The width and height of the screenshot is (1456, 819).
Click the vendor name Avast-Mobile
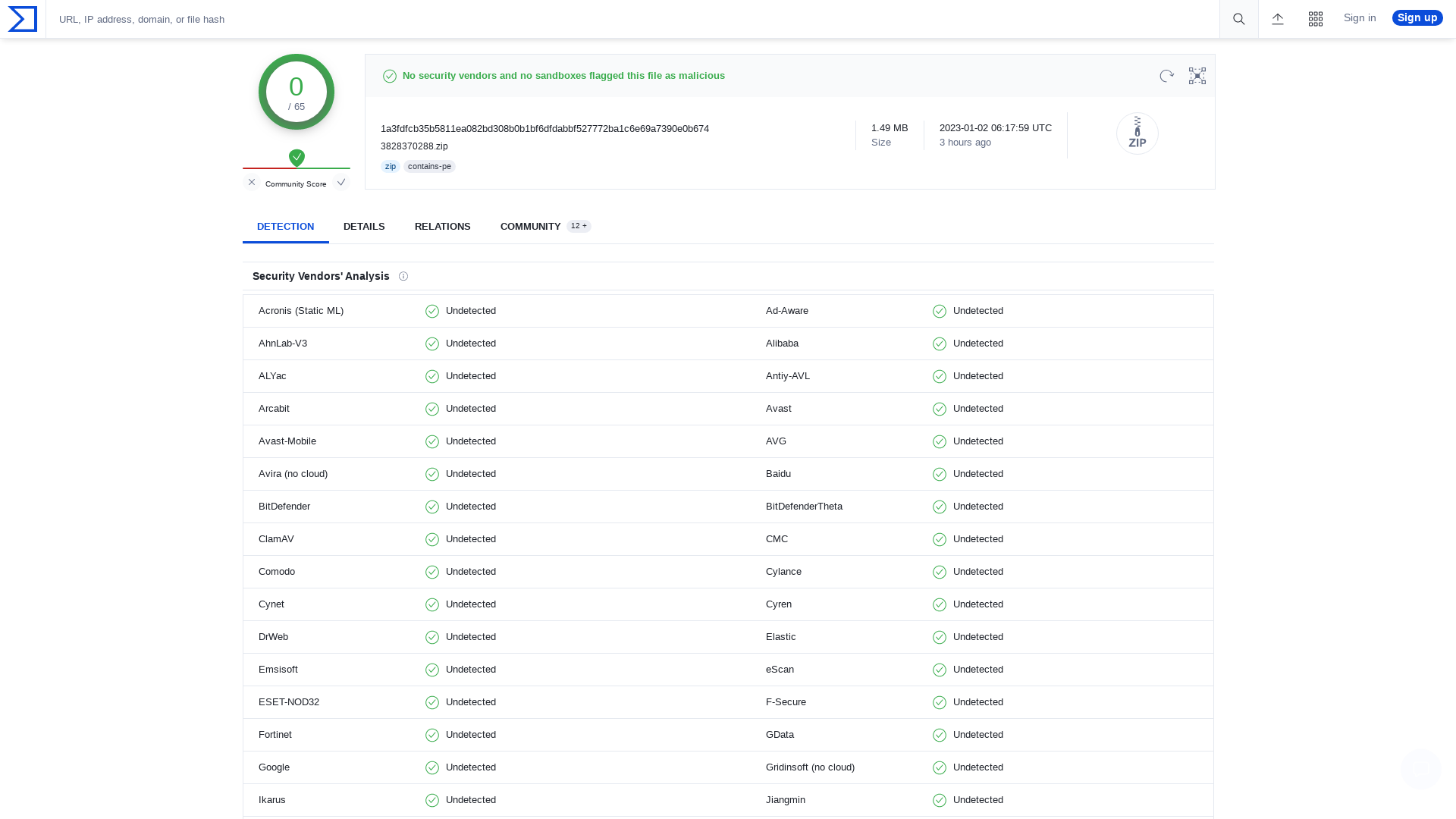287,441
